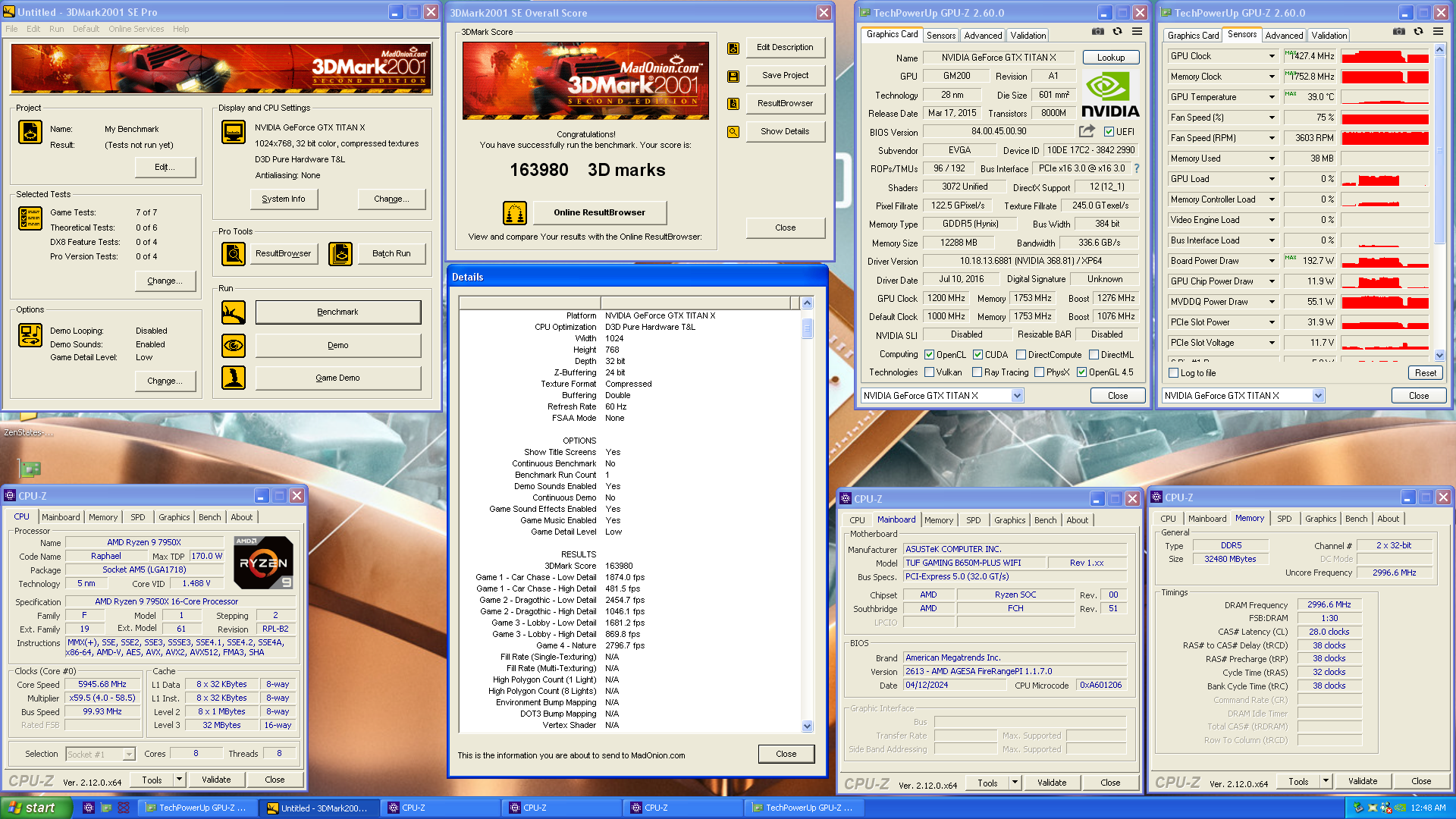Viewport: 1456px width, 819px height.
Task: Click Validate in CPU-Z Mainboard window
Action: click(1051, 783)
